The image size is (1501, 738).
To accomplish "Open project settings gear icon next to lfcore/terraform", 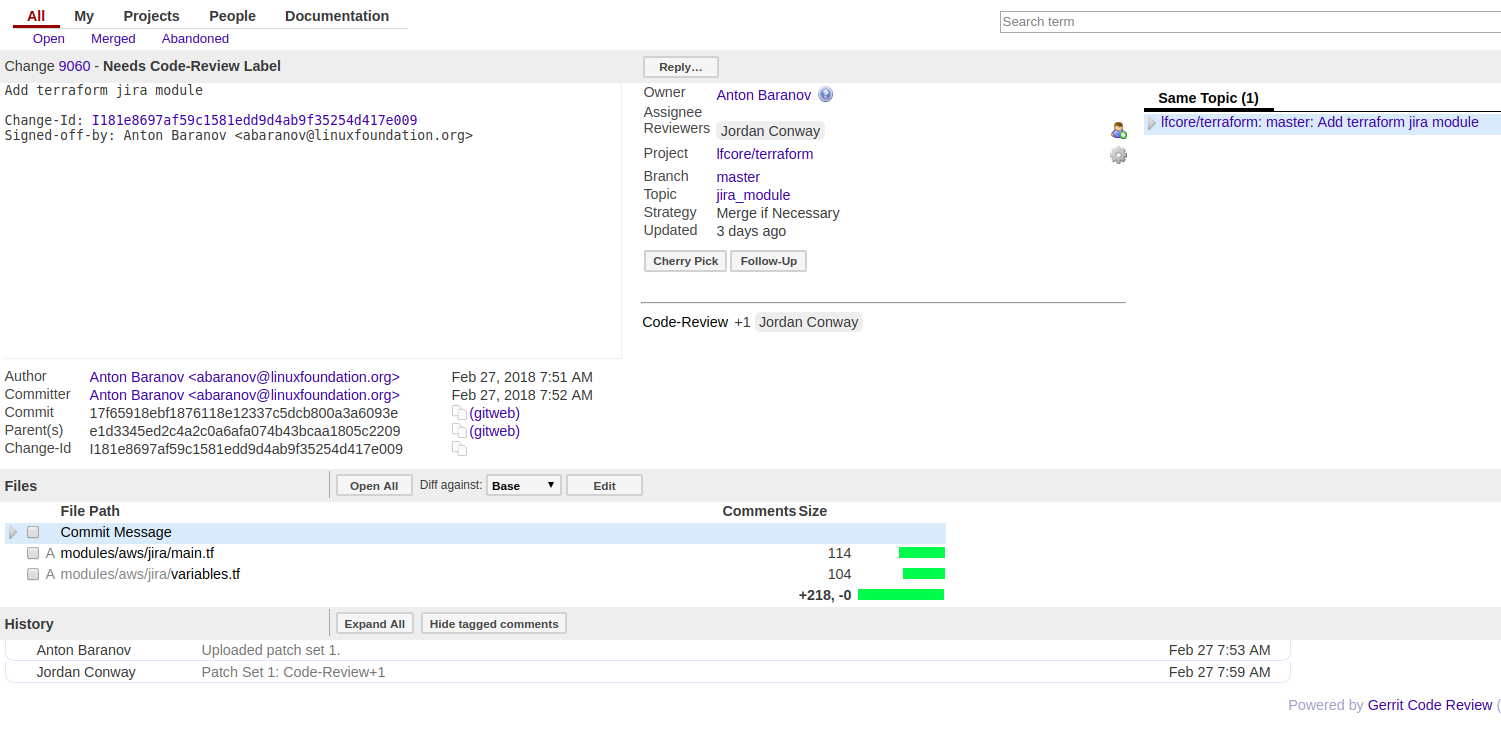I will coord(1118,155).
